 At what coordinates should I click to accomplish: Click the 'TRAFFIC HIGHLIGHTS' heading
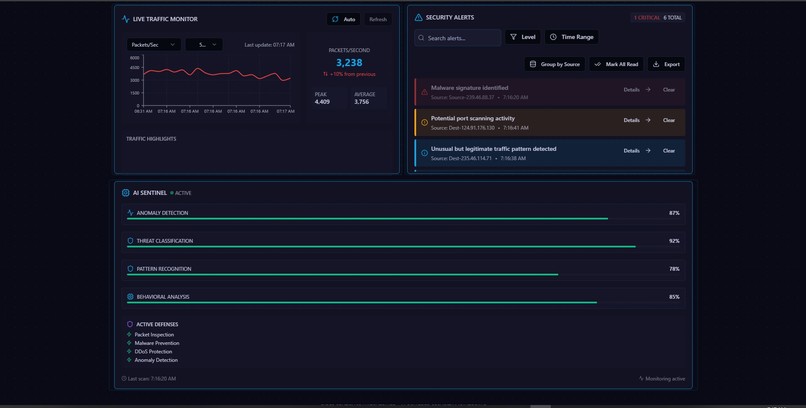[x=151, y=139]
